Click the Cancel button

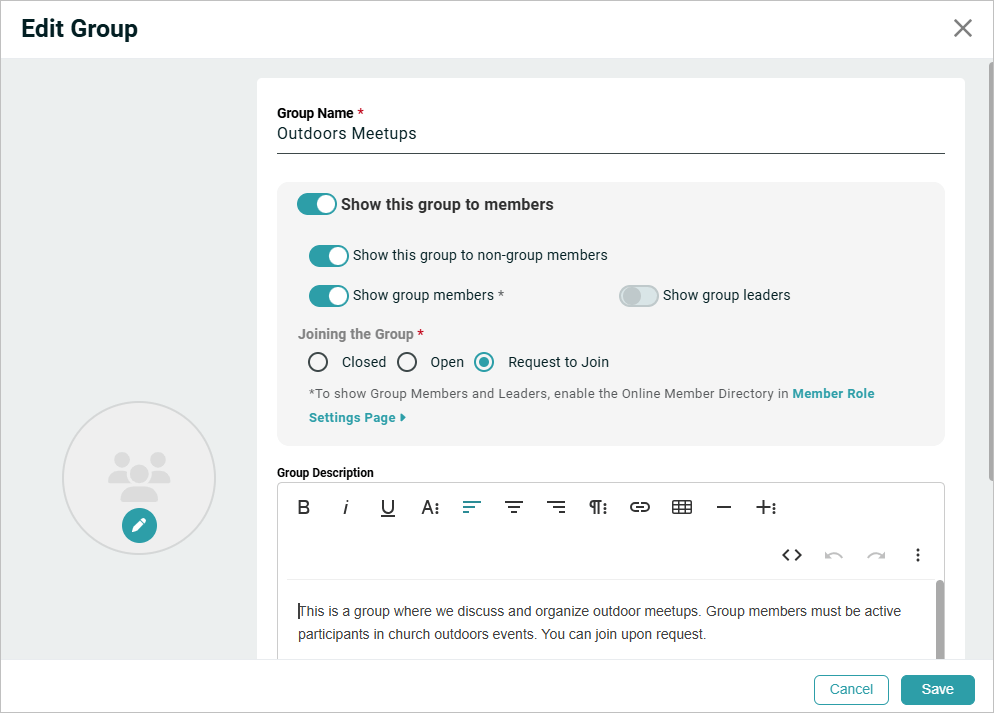(x=851, y=690)
